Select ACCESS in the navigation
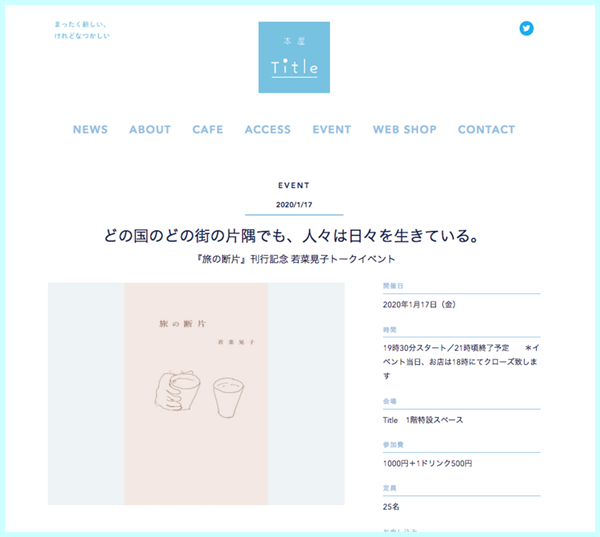600x537 pixels. pos(268,129)
